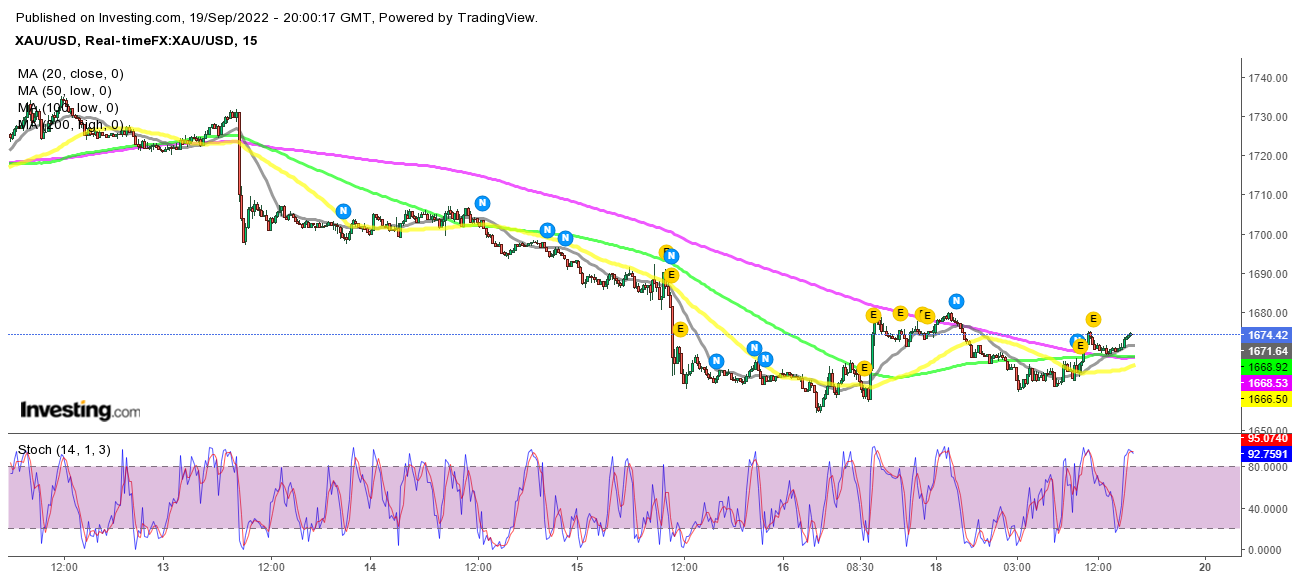Click the blue 1674.42 current price label
Image resolution: width=1299 pixels, height=580 pixels.
pos(1264,335)
